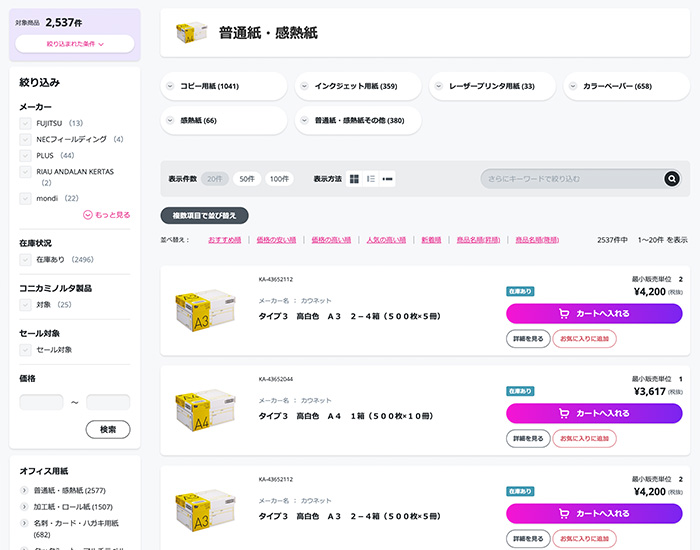Viewport: 700px width, 550px height.
Task: Open product title タイプ3 高白色 A4 1箱
Action: [346, 416]
